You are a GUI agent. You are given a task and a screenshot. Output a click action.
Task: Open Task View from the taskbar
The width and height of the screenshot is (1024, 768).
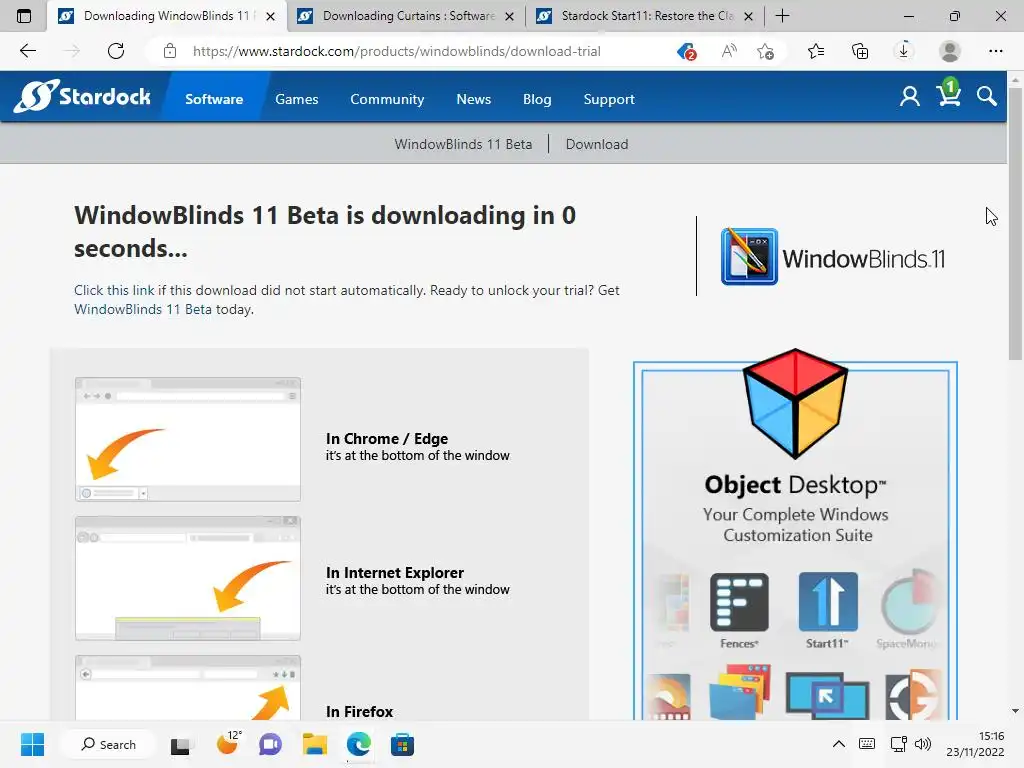180,745
